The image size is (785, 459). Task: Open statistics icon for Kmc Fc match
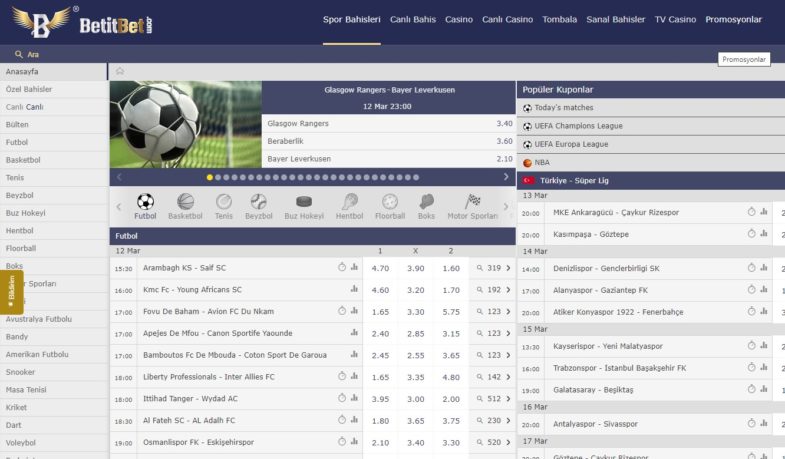[x=354, y=289]
